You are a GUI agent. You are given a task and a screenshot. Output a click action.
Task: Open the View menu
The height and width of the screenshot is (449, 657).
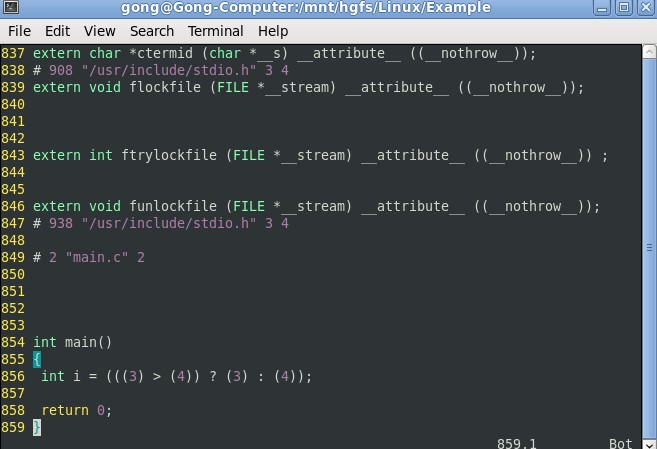(100, 31)
